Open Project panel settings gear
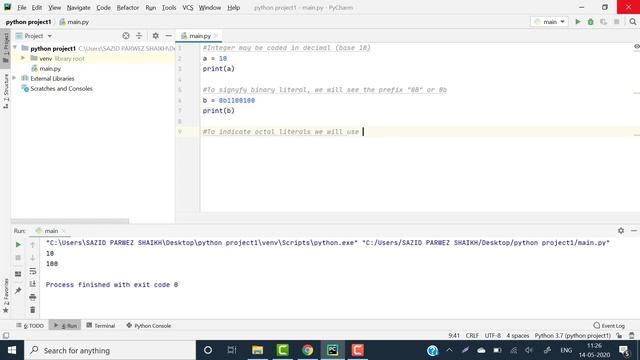Viewport: 640px width, 360px height. tap(156, 36)
